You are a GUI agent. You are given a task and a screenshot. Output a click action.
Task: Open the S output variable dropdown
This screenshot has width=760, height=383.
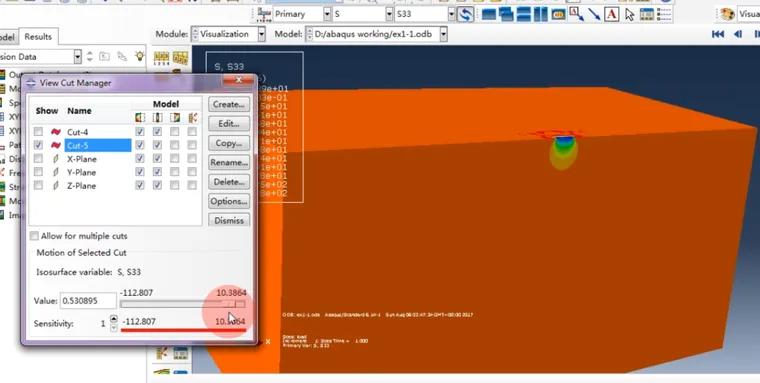pyautogui.click(x=389, y=15)
